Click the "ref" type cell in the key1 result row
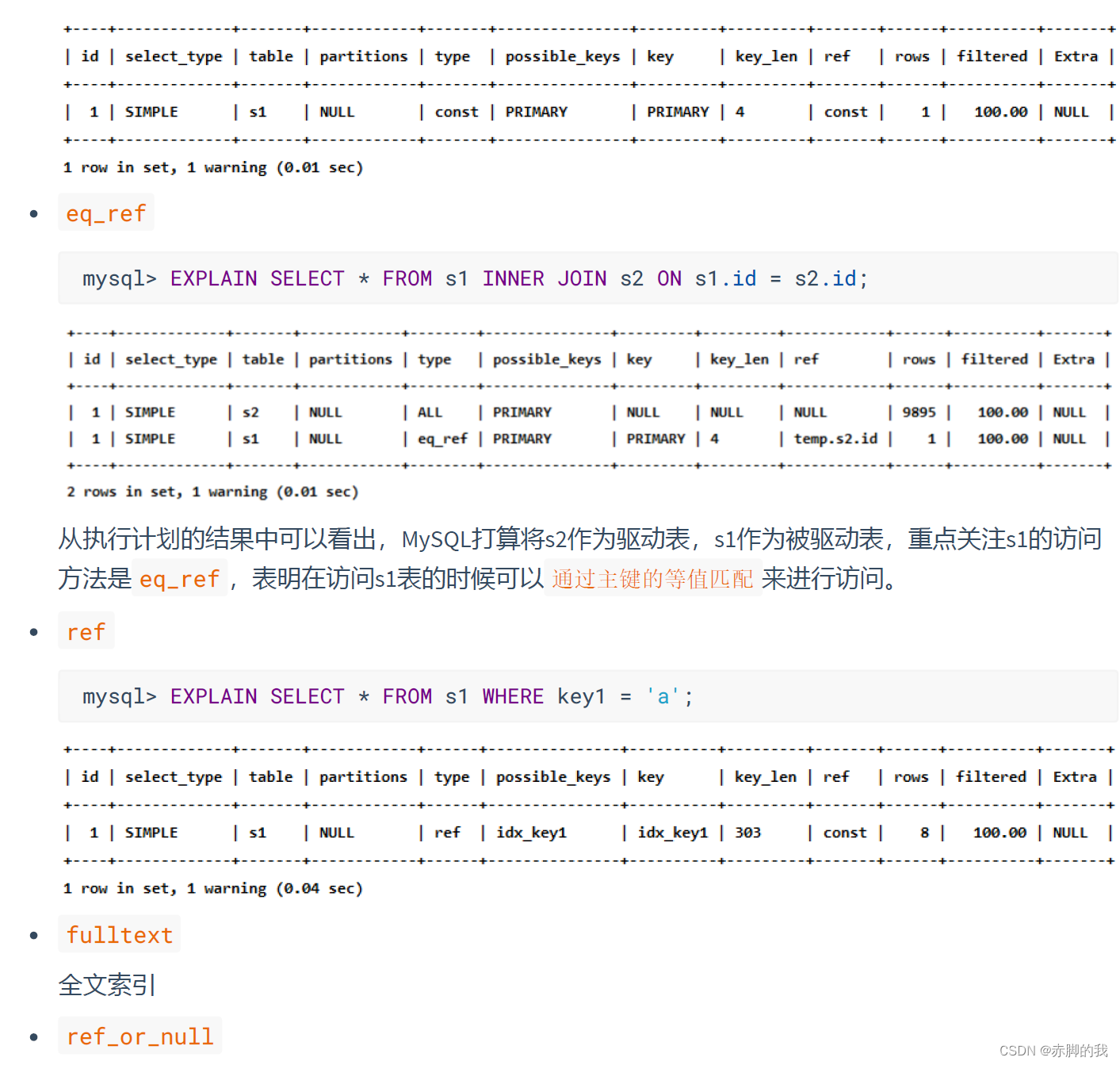 pyautogui.click(x=447, y=833)
